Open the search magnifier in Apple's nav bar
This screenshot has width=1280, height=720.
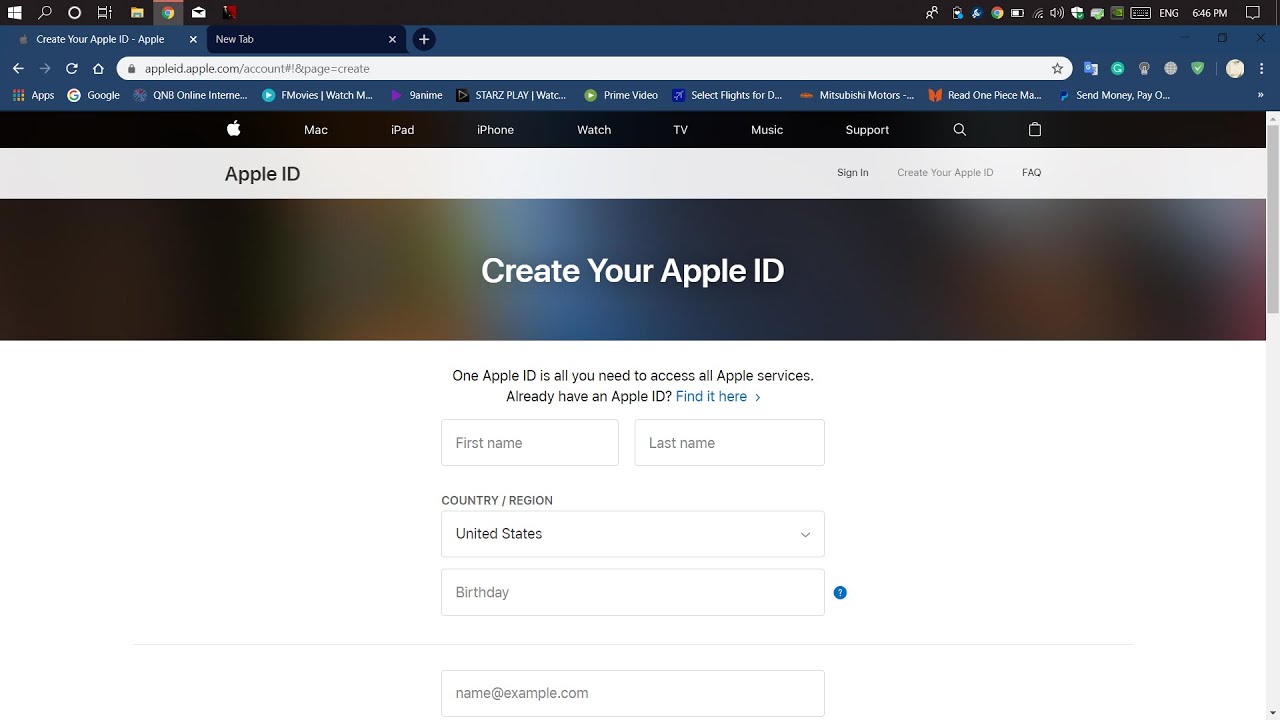[x=960, y=129]
